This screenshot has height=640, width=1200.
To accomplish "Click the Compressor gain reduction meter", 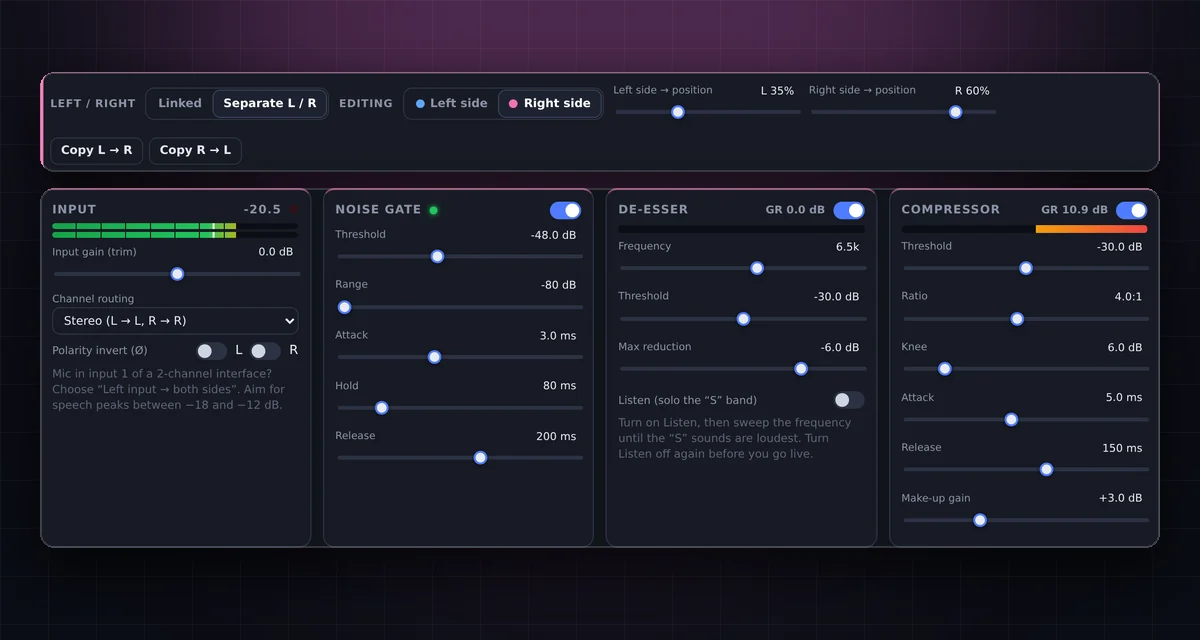I will (1025, 229).
